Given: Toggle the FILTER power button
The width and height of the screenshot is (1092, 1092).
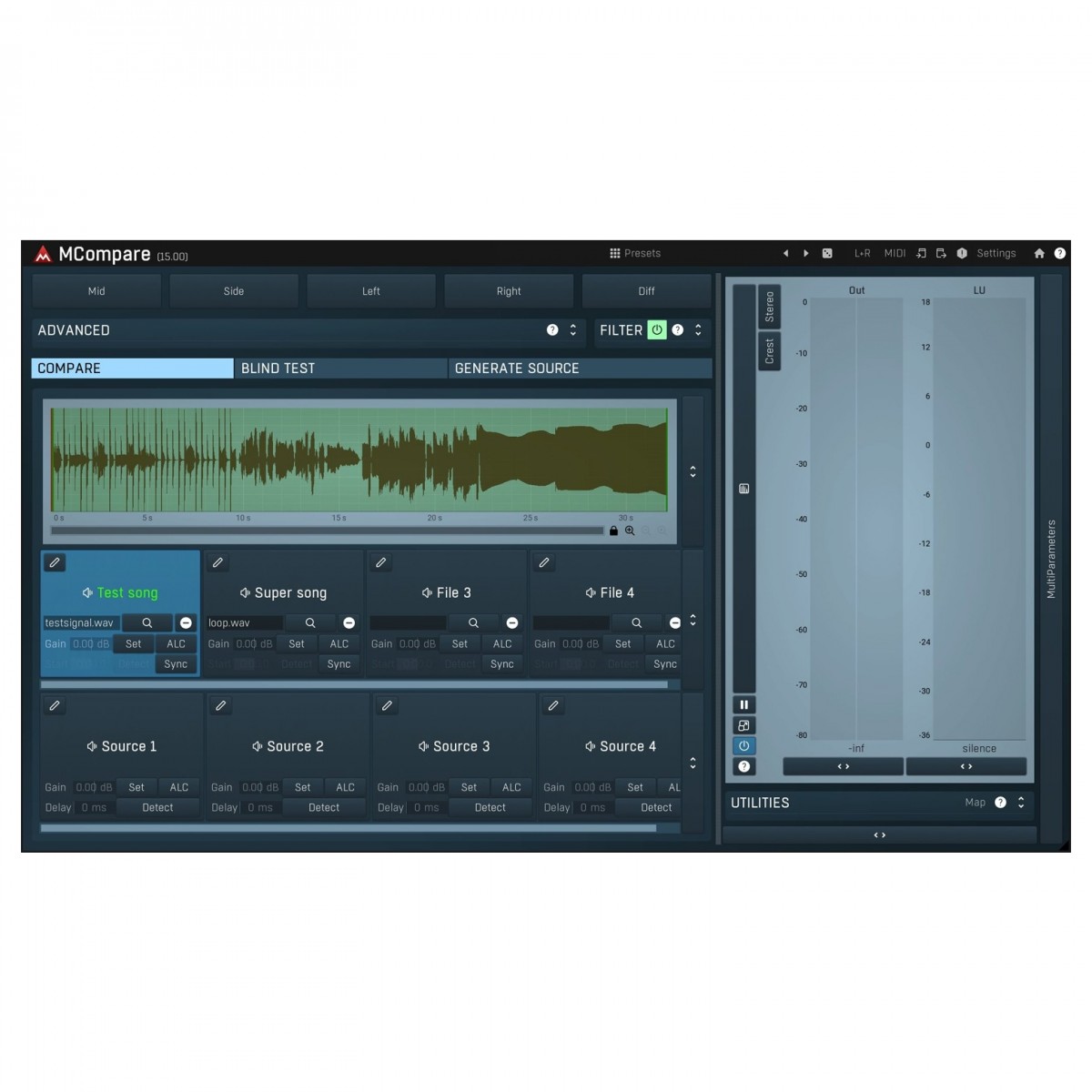Looking at the screenshot, I should [656, 330].
